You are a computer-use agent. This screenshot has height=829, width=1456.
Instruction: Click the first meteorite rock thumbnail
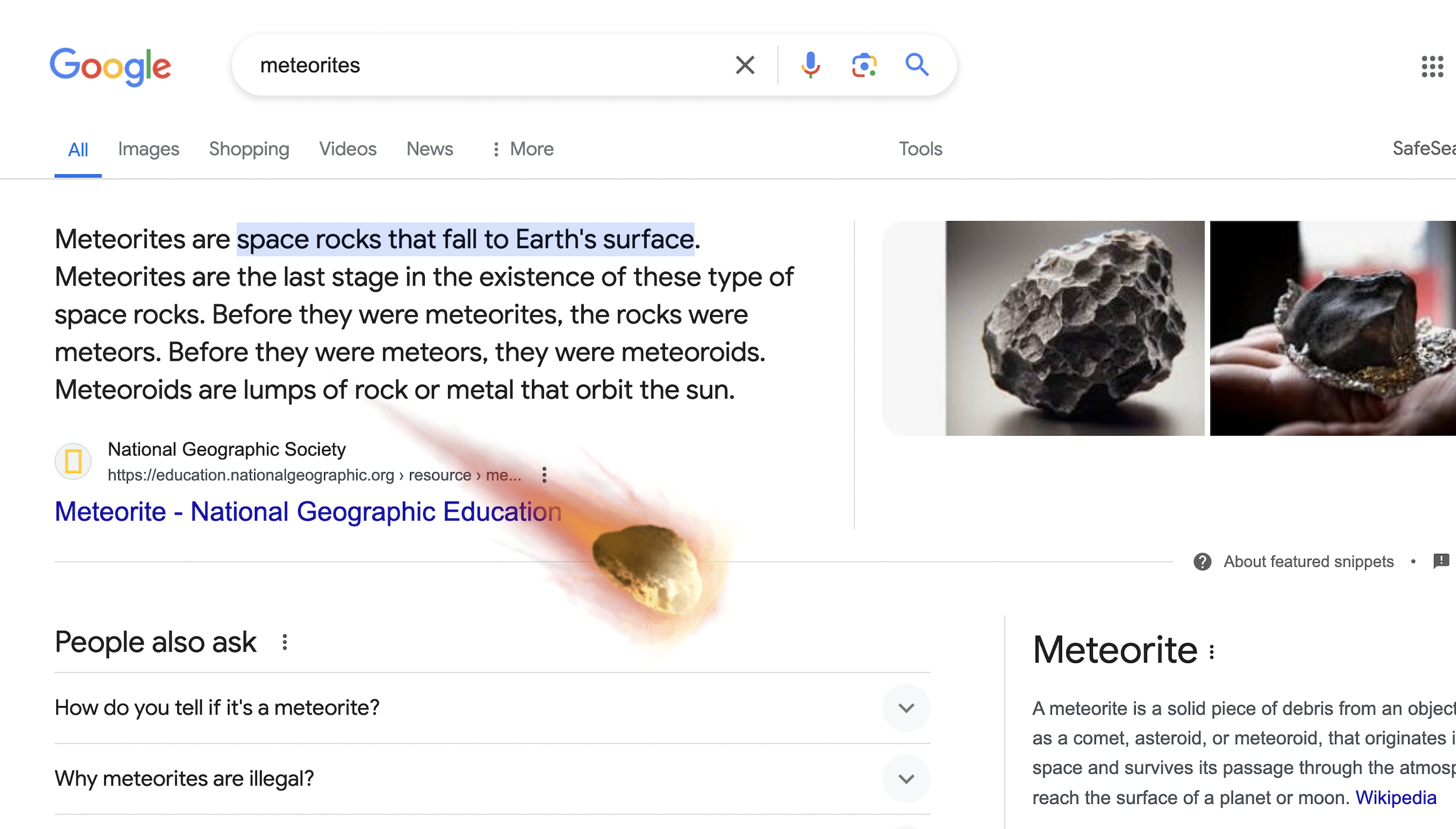(1075, 328)
